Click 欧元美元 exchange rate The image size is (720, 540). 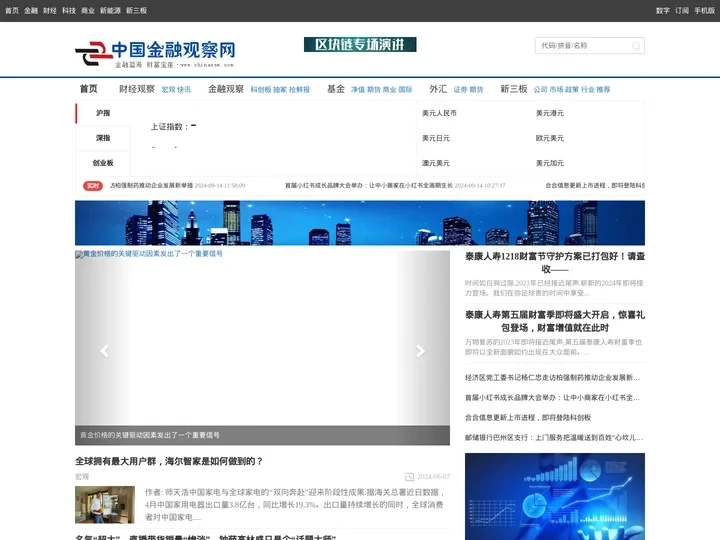(550, 138)
